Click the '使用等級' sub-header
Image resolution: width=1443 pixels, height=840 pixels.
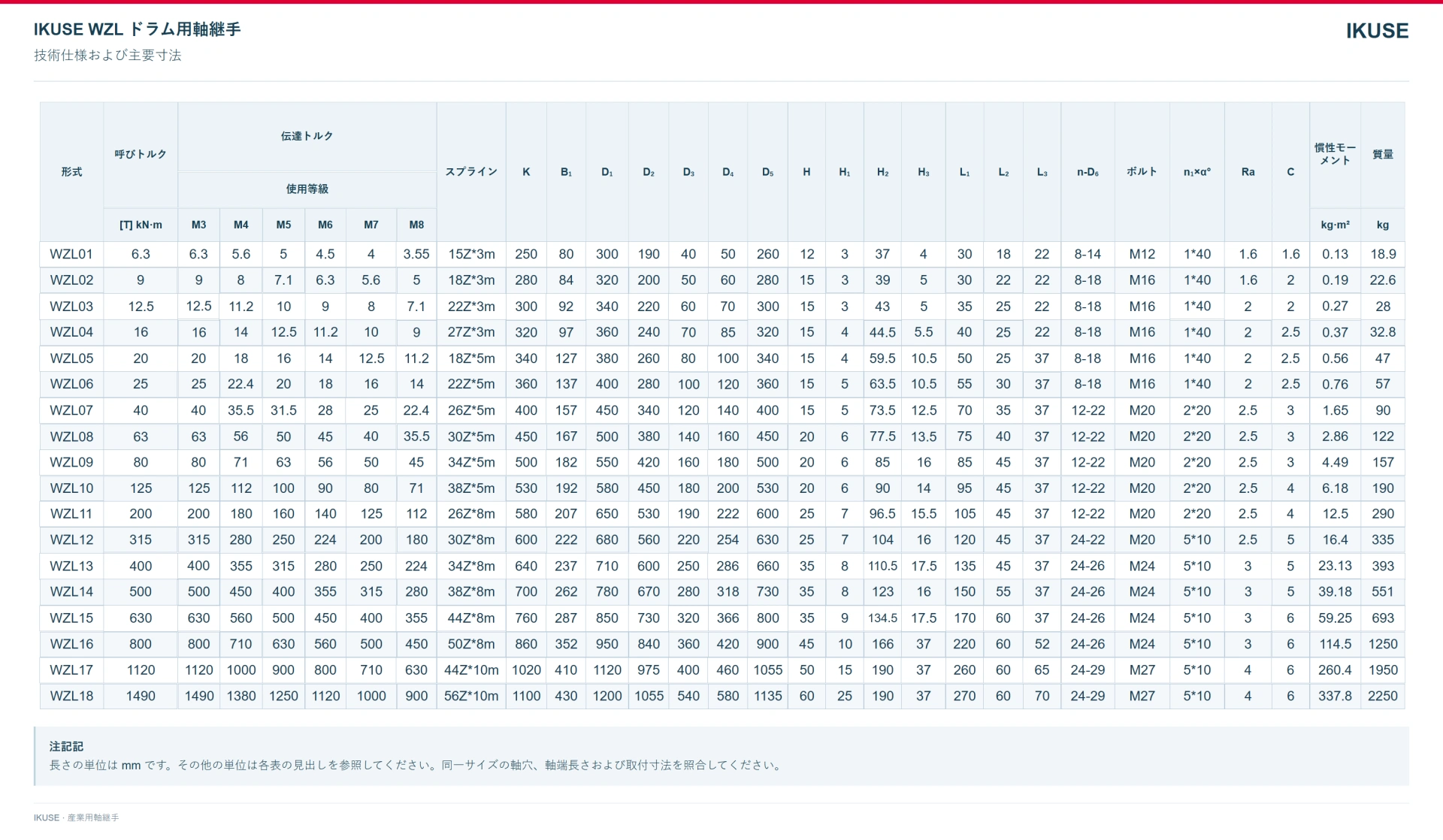(x=307, y=189)
